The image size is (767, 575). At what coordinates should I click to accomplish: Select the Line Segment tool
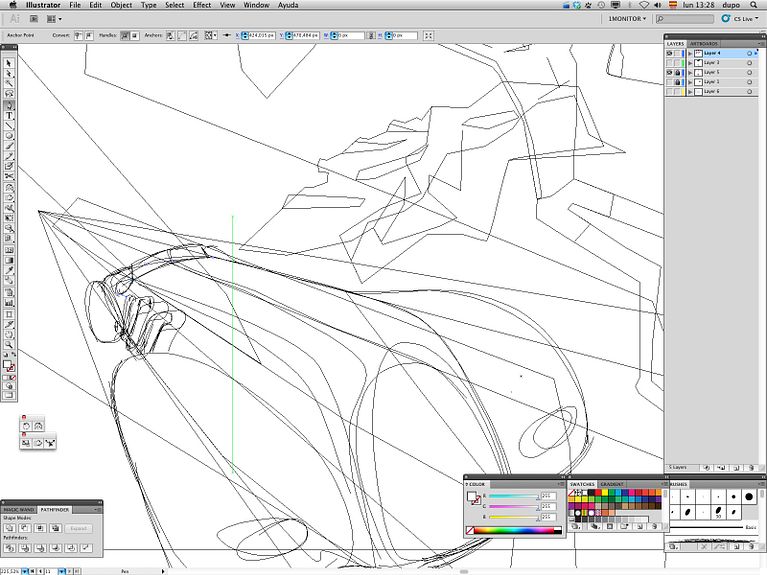point(9,125)
